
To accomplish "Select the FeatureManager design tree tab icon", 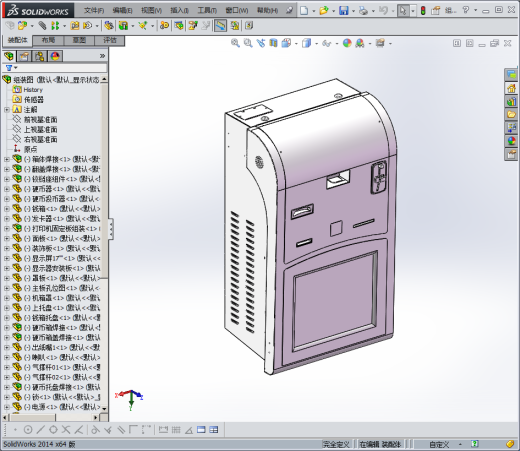I will click(9, 56).
